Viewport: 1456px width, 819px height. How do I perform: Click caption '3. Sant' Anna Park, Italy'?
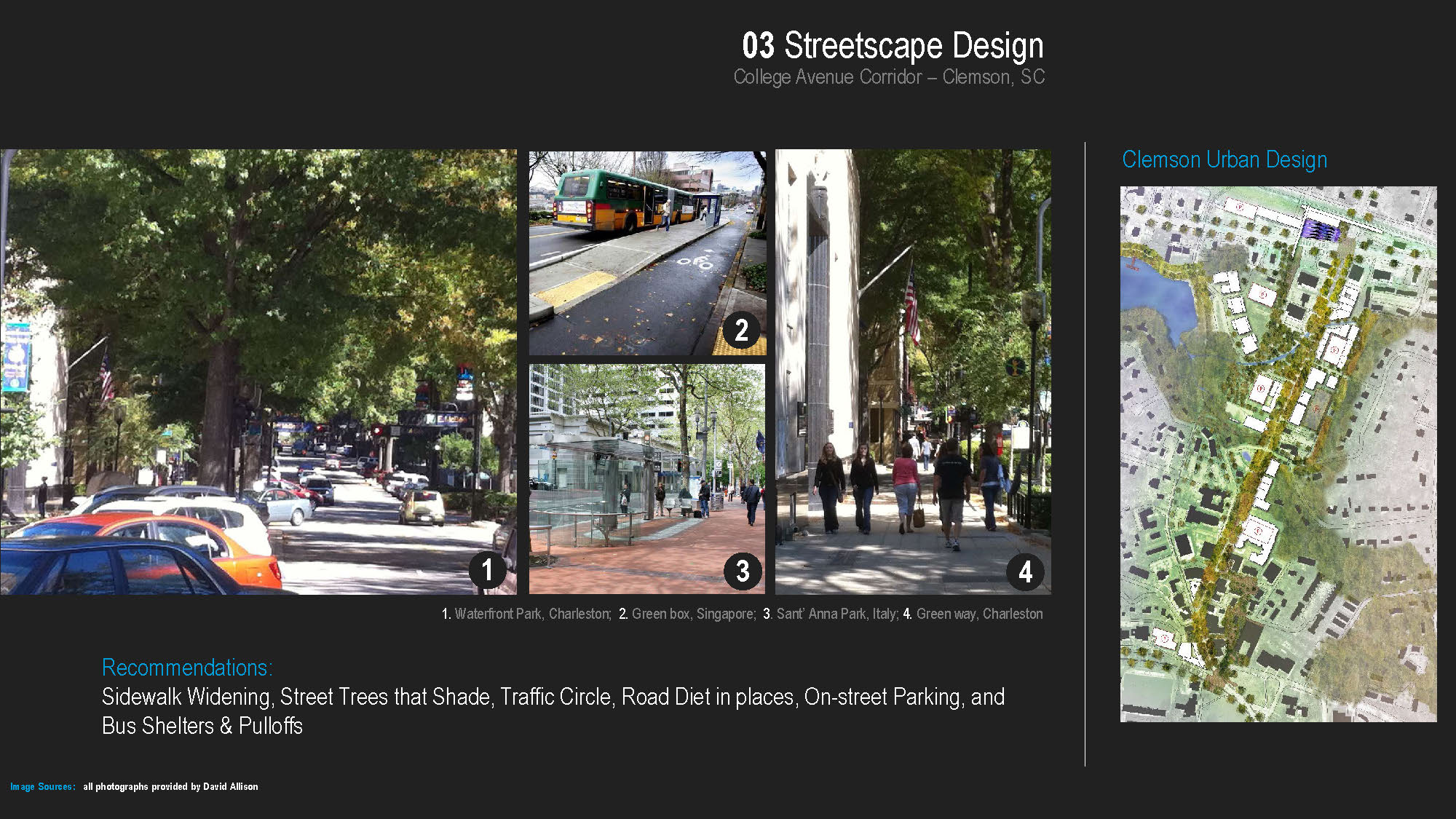[831, 614]
